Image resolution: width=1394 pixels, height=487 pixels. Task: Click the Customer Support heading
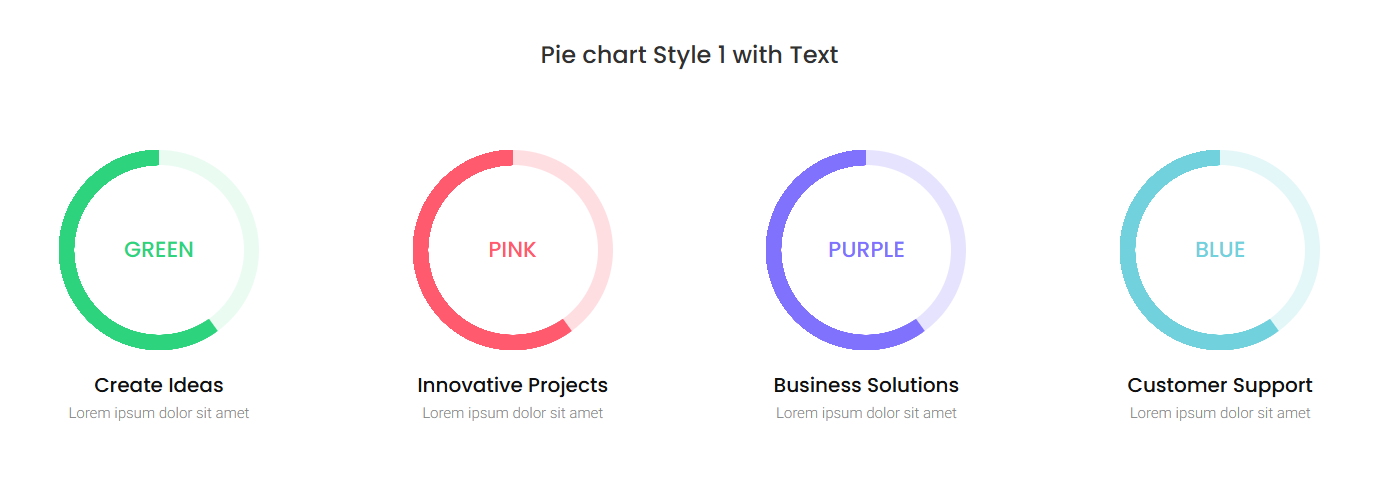coord(1220,385)
